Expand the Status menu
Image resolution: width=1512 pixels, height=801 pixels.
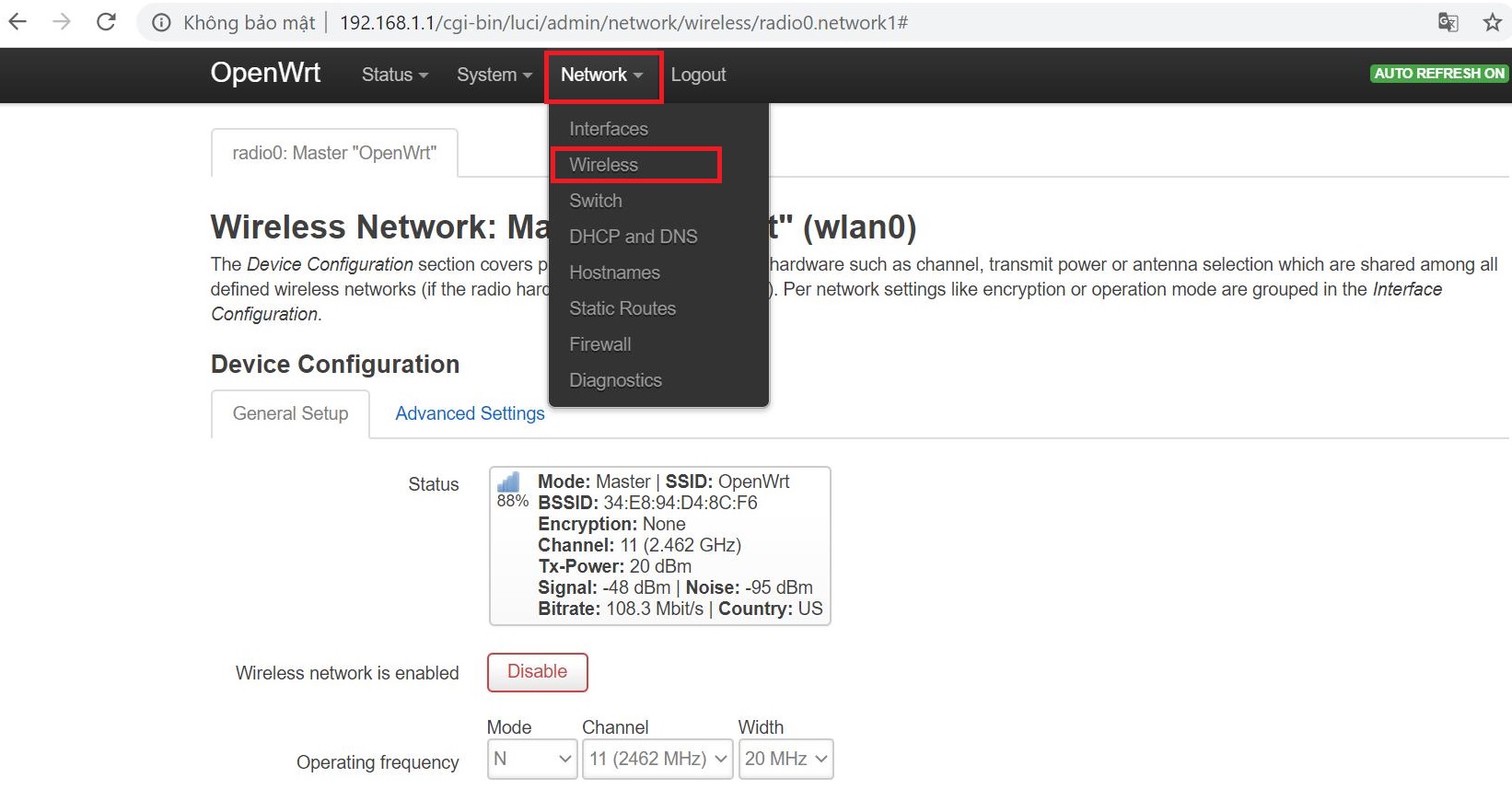click(394, 75)
